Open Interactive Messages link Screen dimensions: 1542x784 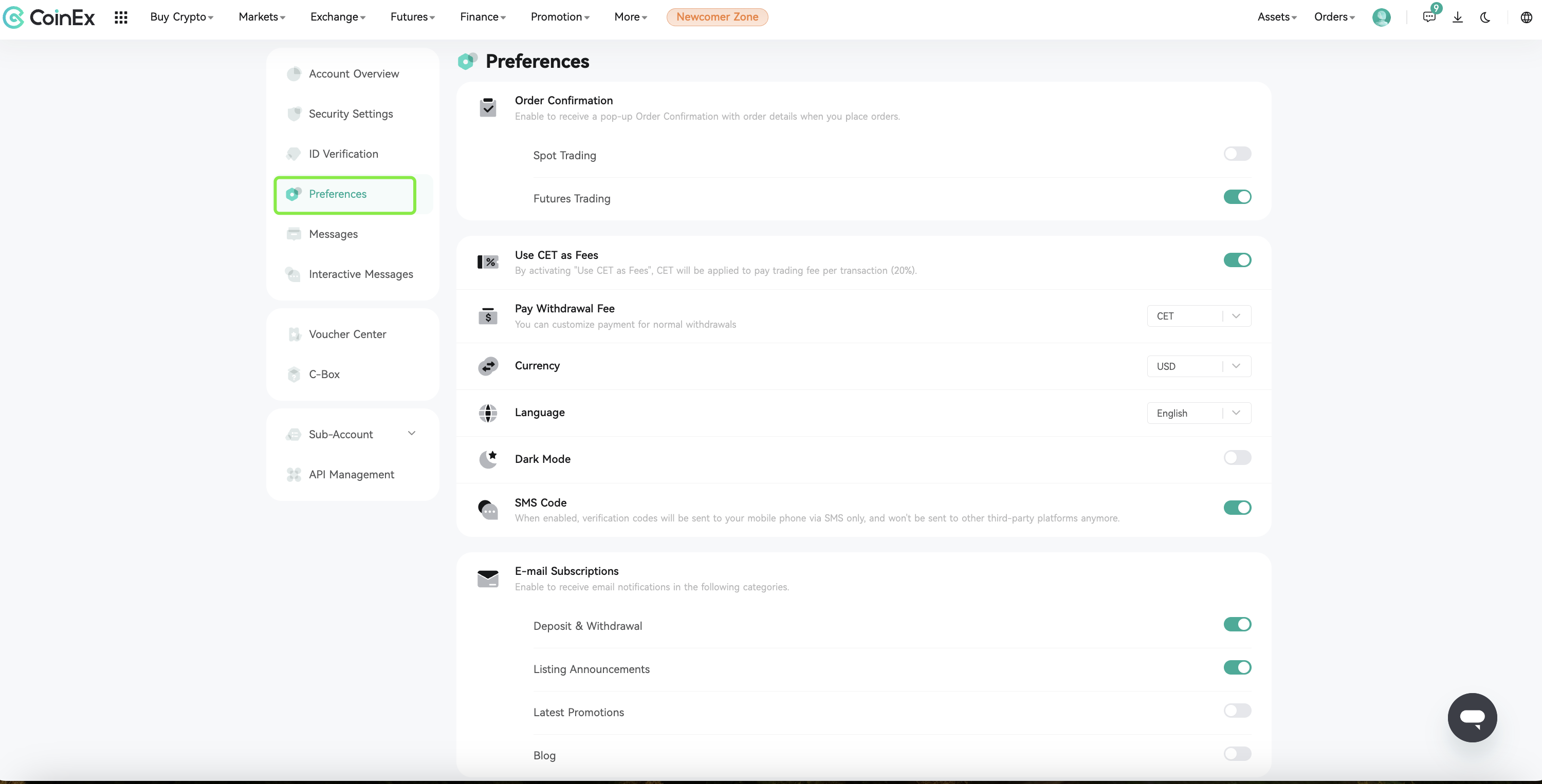360,274
